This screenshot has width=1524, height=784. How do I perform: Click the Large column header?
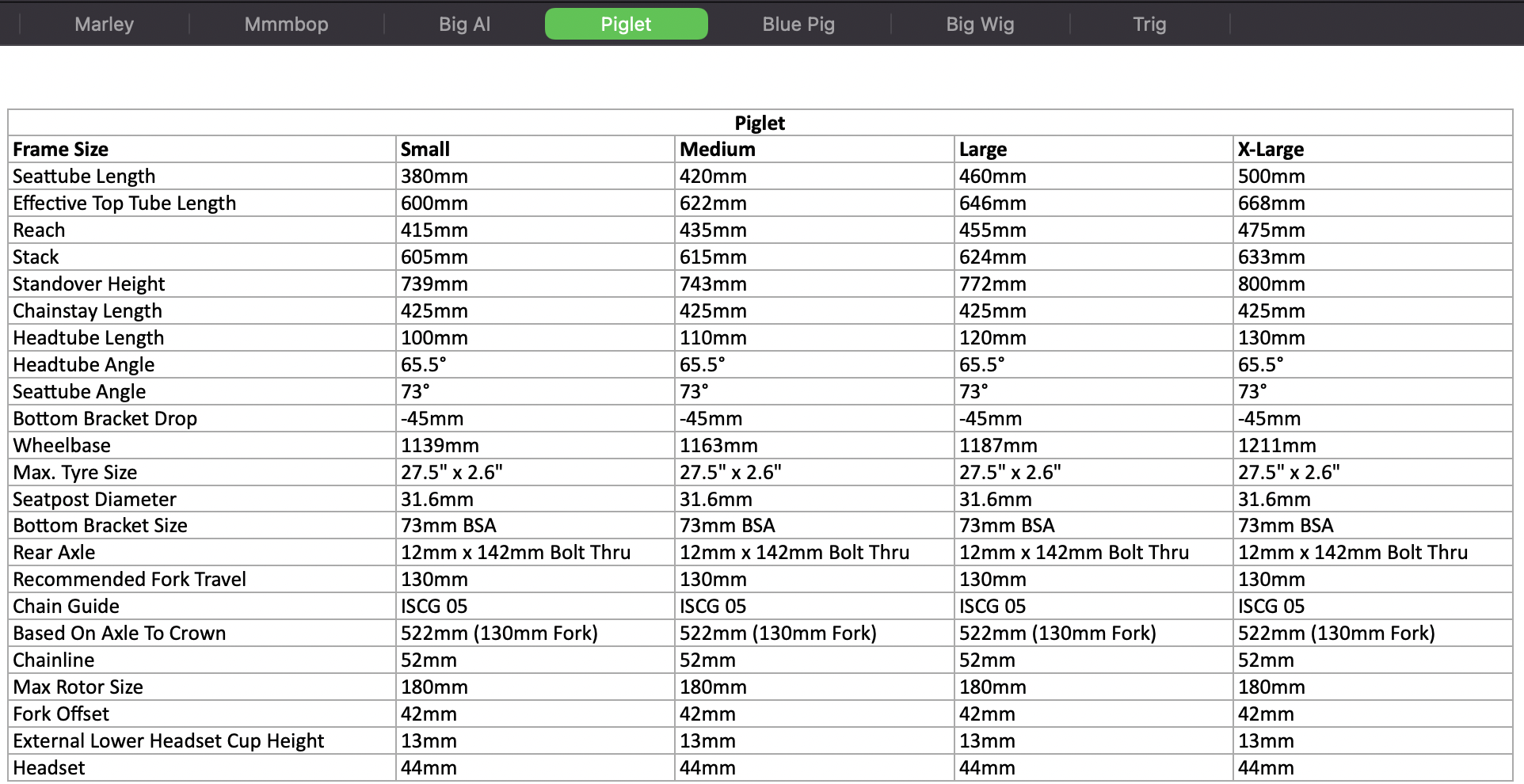tap(983, 150)
